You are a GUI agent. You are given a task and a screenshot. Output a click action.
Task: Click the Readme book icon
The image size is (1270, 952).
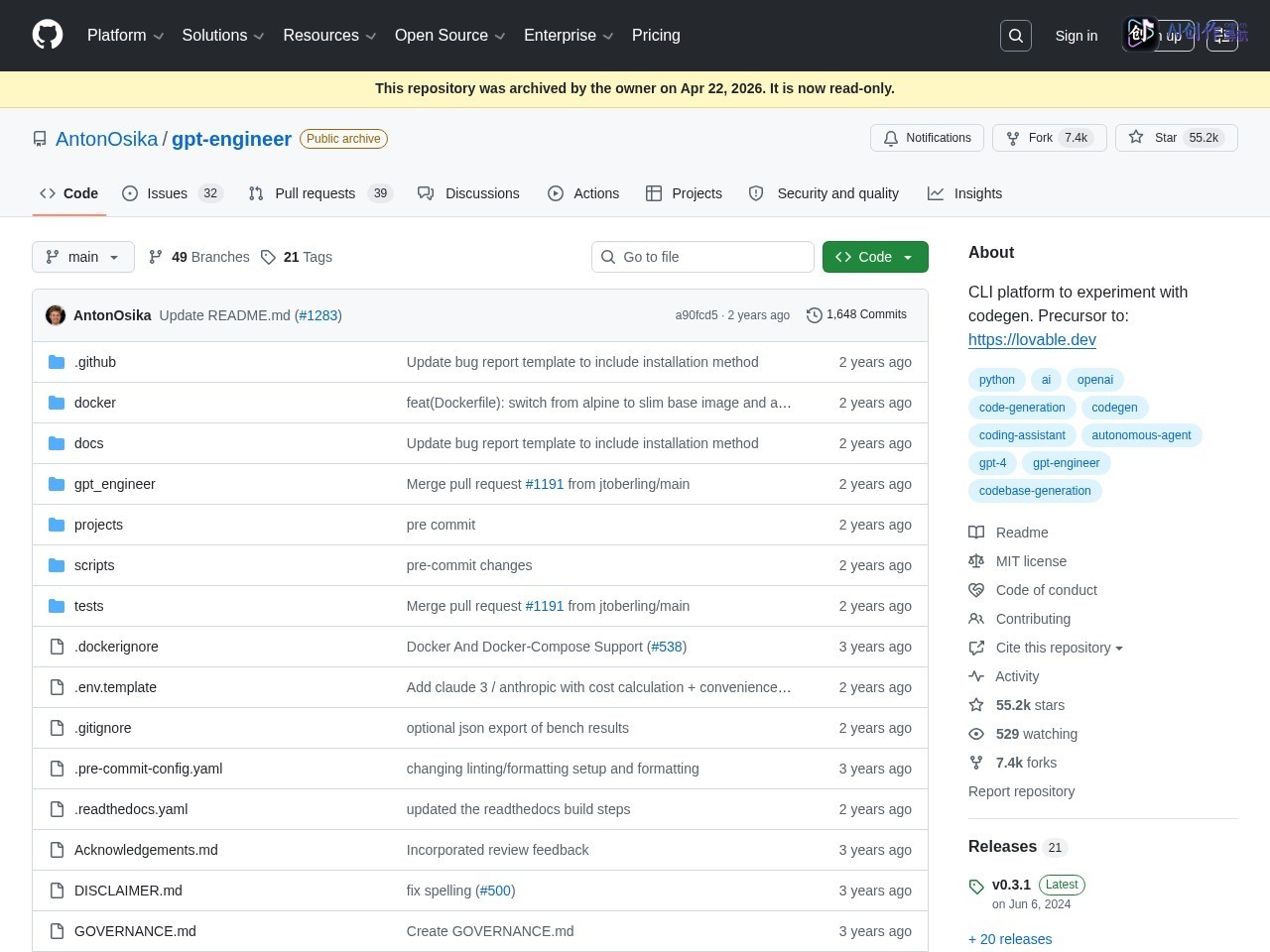tap(976, 533)
